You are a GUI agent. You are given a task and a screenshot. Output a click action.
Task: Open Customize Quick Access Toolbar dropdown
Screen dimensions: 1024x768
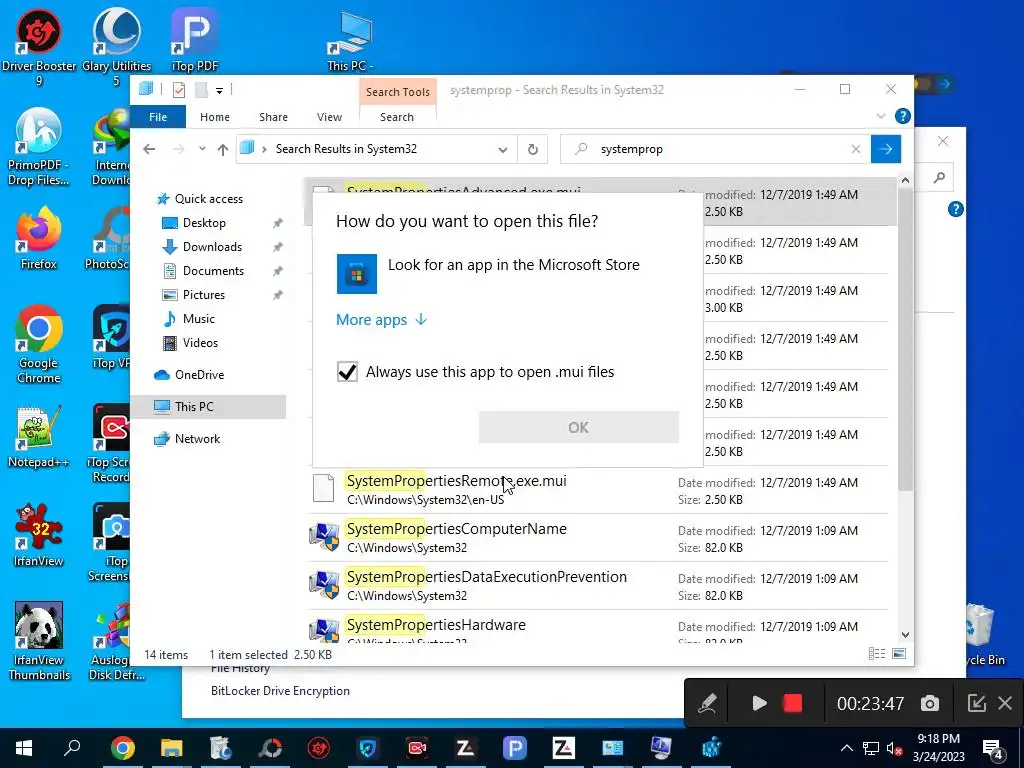coord(219,90)
